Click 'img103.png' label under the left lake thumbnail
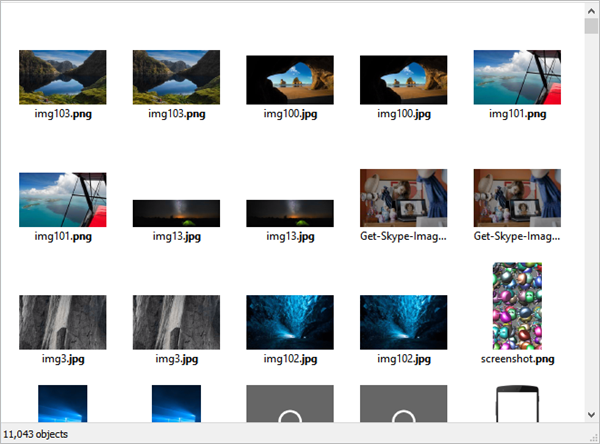The width and height of the screenshot is (600, 444). coord(63,114)
